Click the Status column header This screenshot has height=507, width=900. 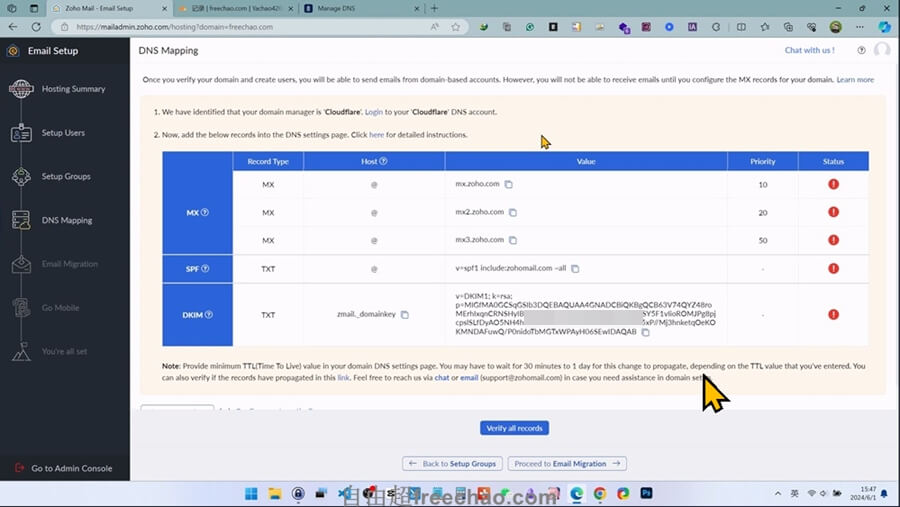pyautogui.click(x=833, y=161)
